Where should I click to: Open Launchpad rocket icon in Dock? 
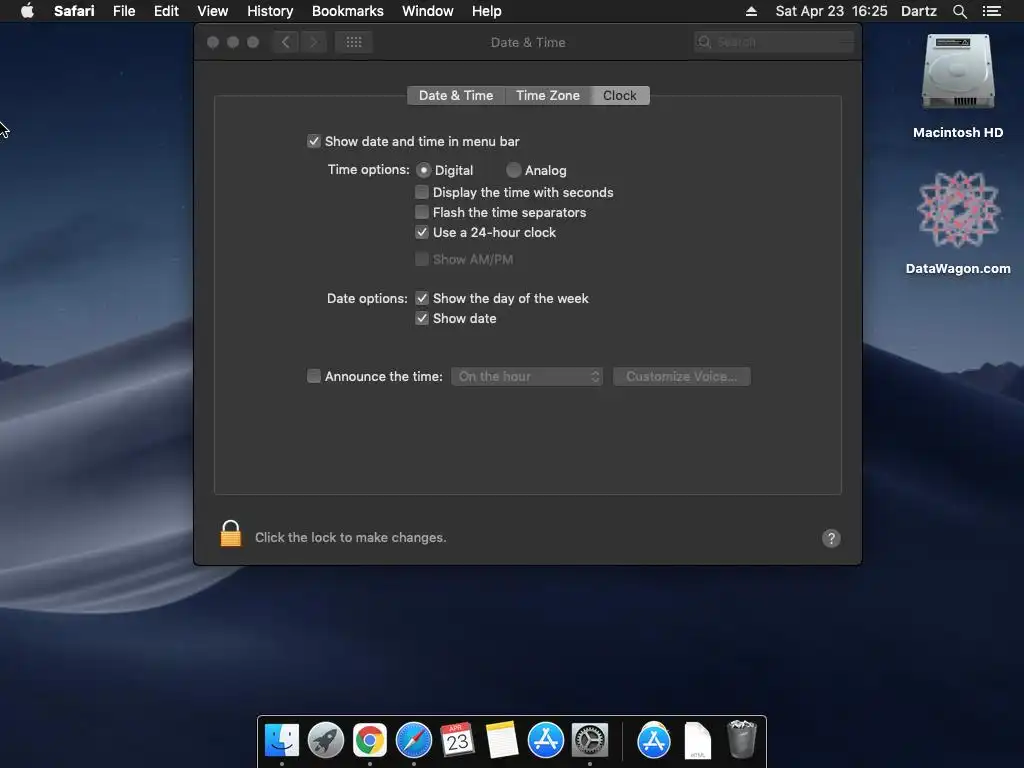tap(325, 740)
